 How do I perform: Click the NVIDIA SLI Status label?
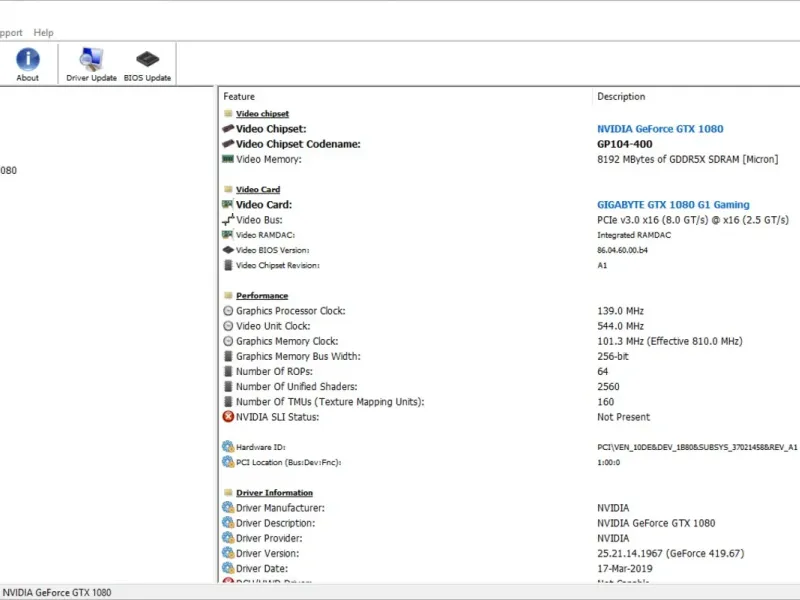[x=277, y=417]
